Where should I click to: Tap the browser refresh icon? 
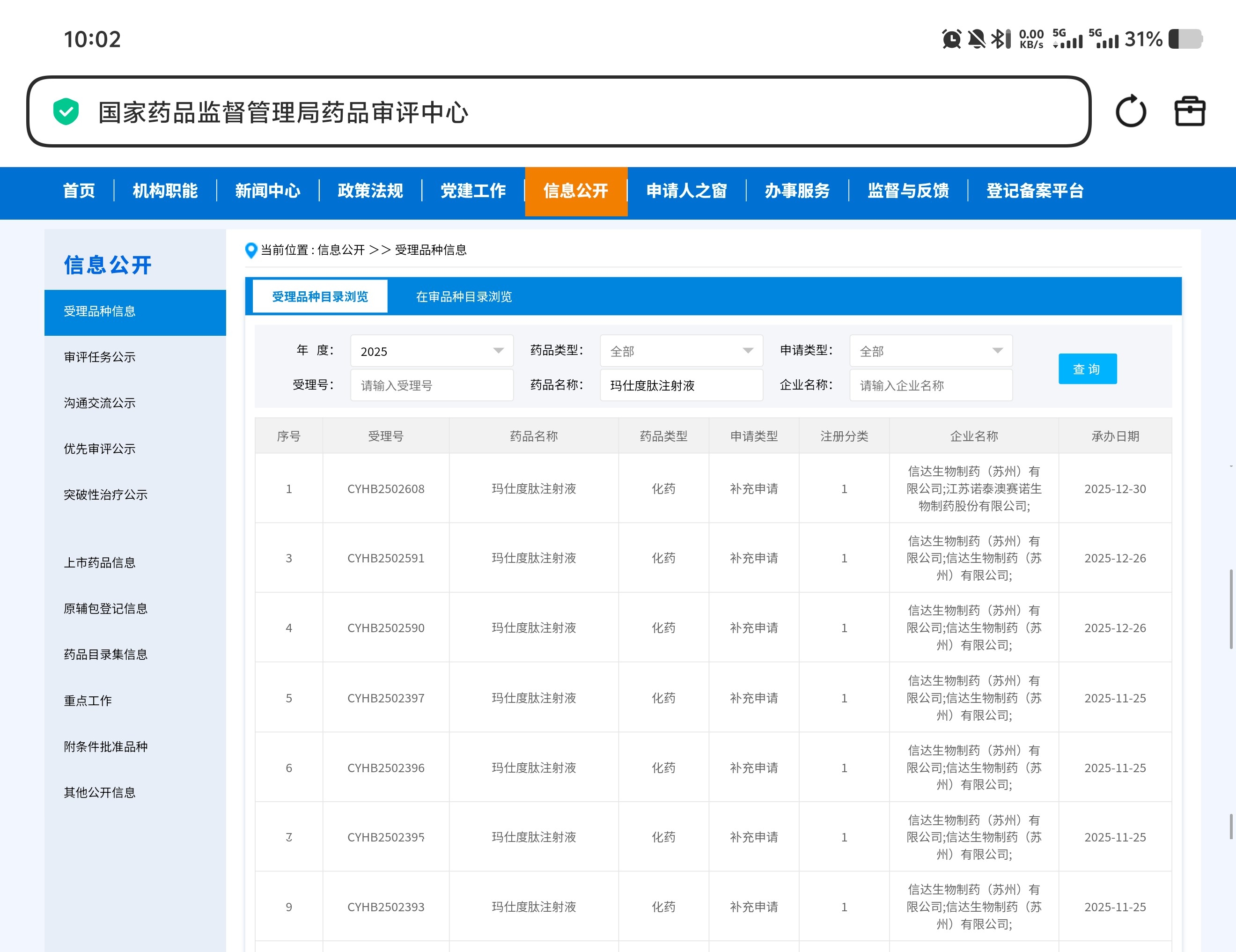[1130, 111]
